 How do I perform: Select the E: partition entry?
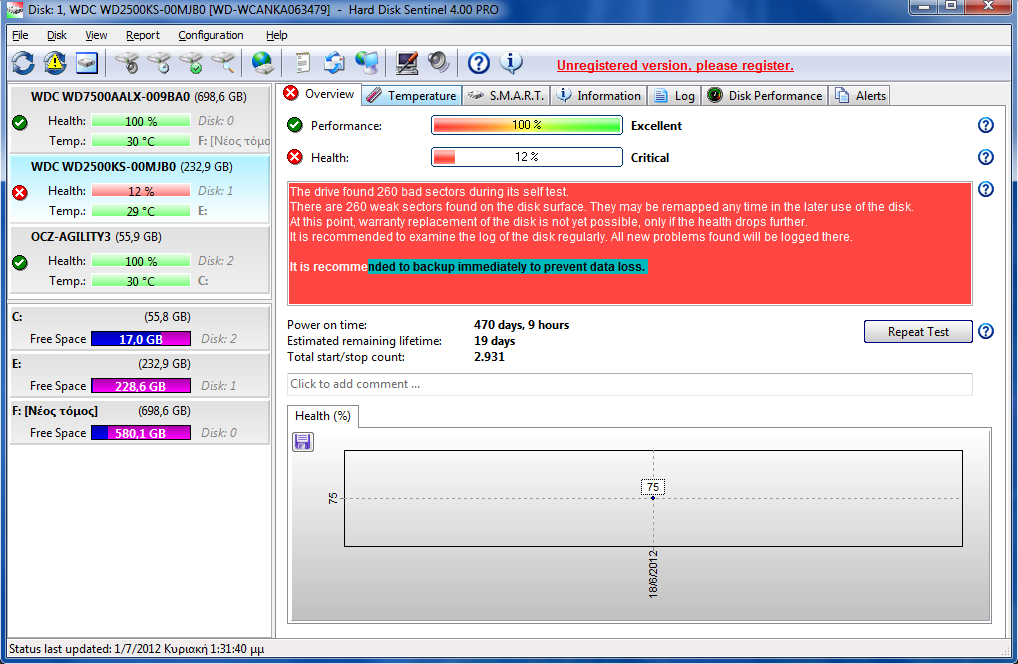[140, 375]
